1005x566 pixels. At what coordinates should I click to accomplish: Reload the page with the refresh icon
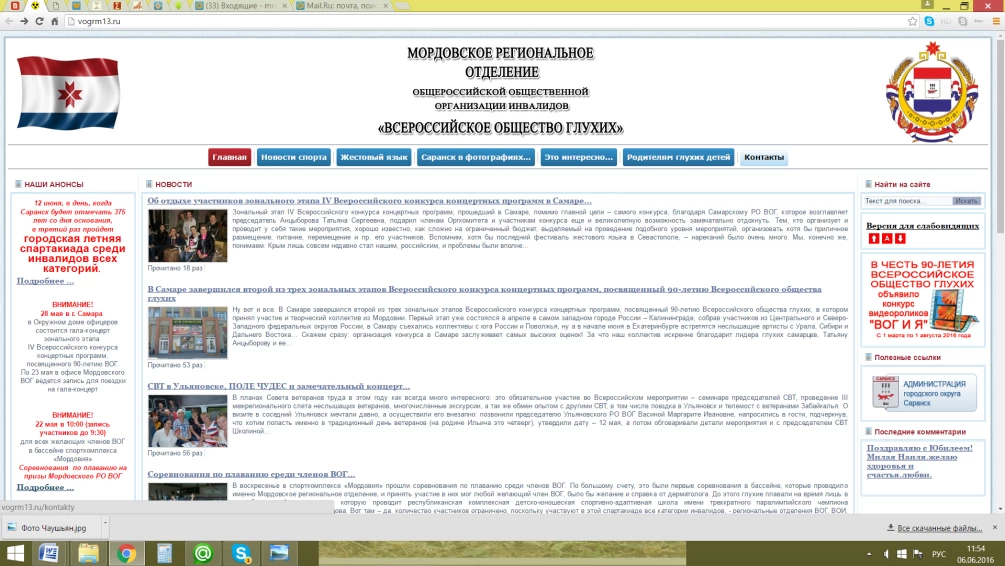pyautogui.click(x=39, y=21)
